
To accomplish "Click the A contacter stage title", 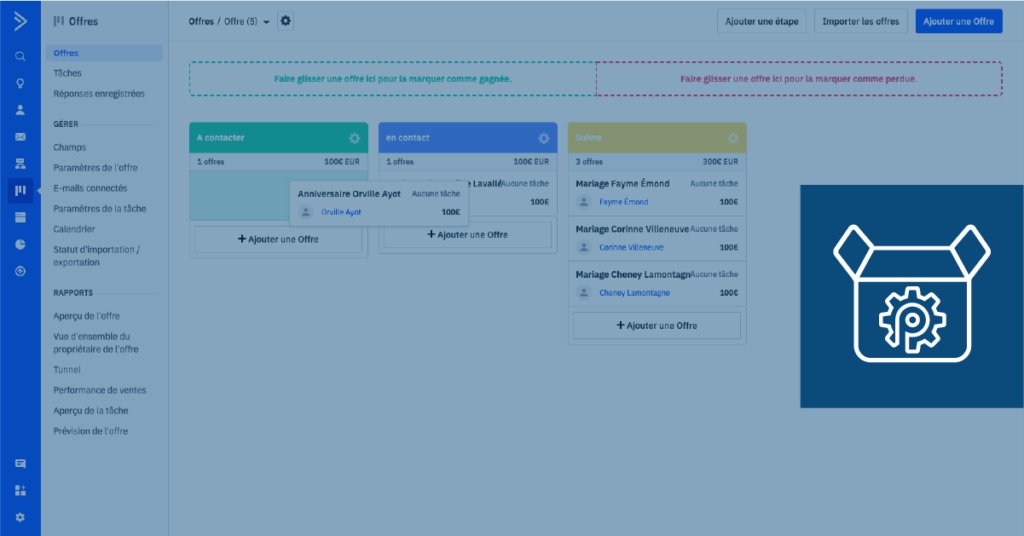I will 221,138.
